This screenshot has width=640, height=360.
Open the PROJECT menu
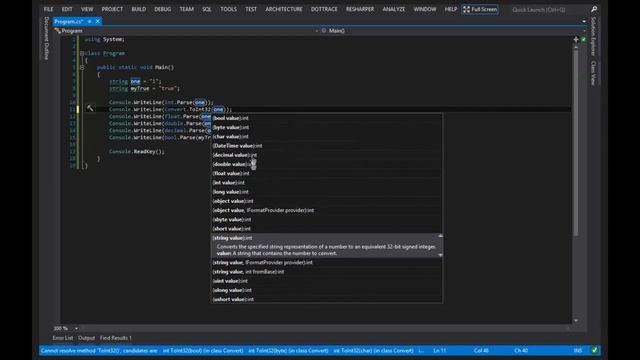point(112,9)
